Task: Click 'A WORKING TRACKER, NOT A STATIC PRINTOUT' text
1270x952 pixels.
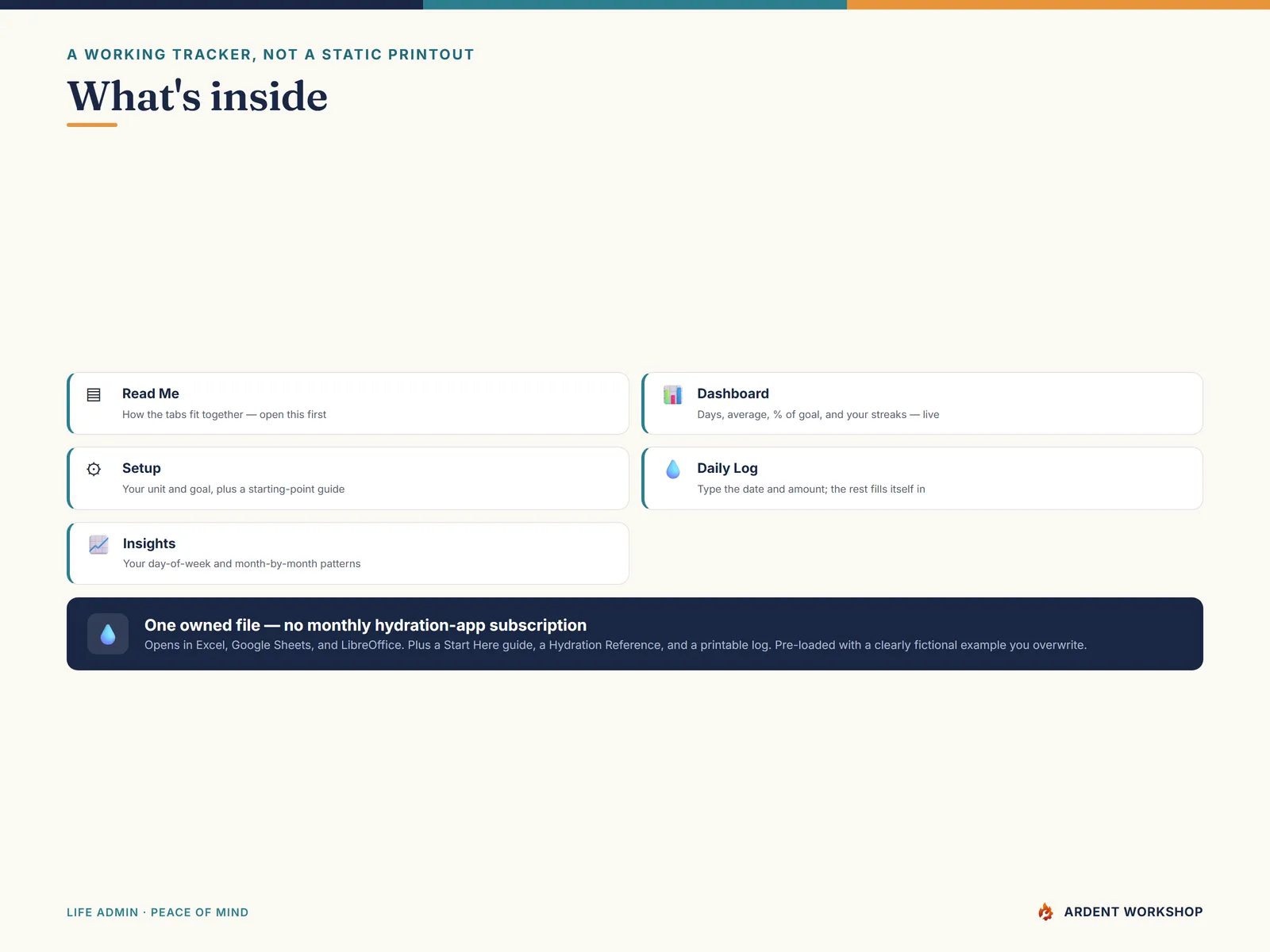Action: [x=271, y=55]
